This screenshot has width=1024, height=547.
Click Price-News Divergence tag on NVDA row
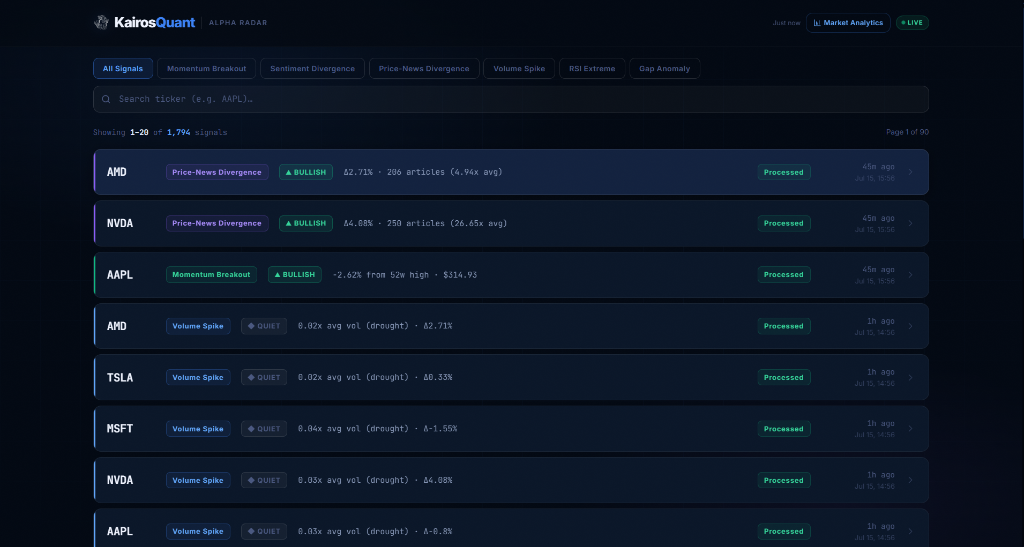tap(217, 223)
